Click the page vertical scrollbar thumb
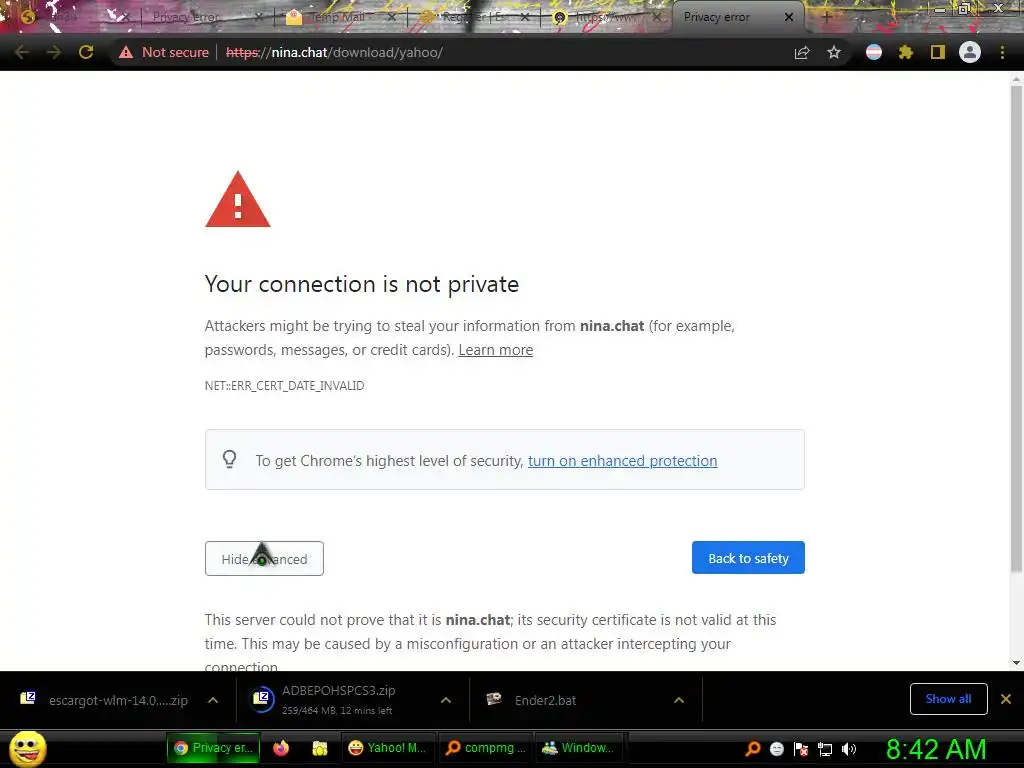The width and height of the screenshot is (1024, 768). 1016,330
